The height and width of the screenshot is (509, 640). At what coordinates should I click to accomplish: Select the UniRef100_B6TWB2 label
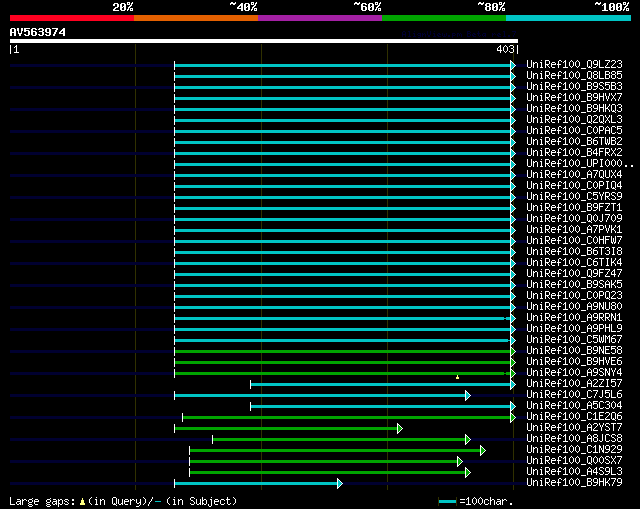coord(574,142)
